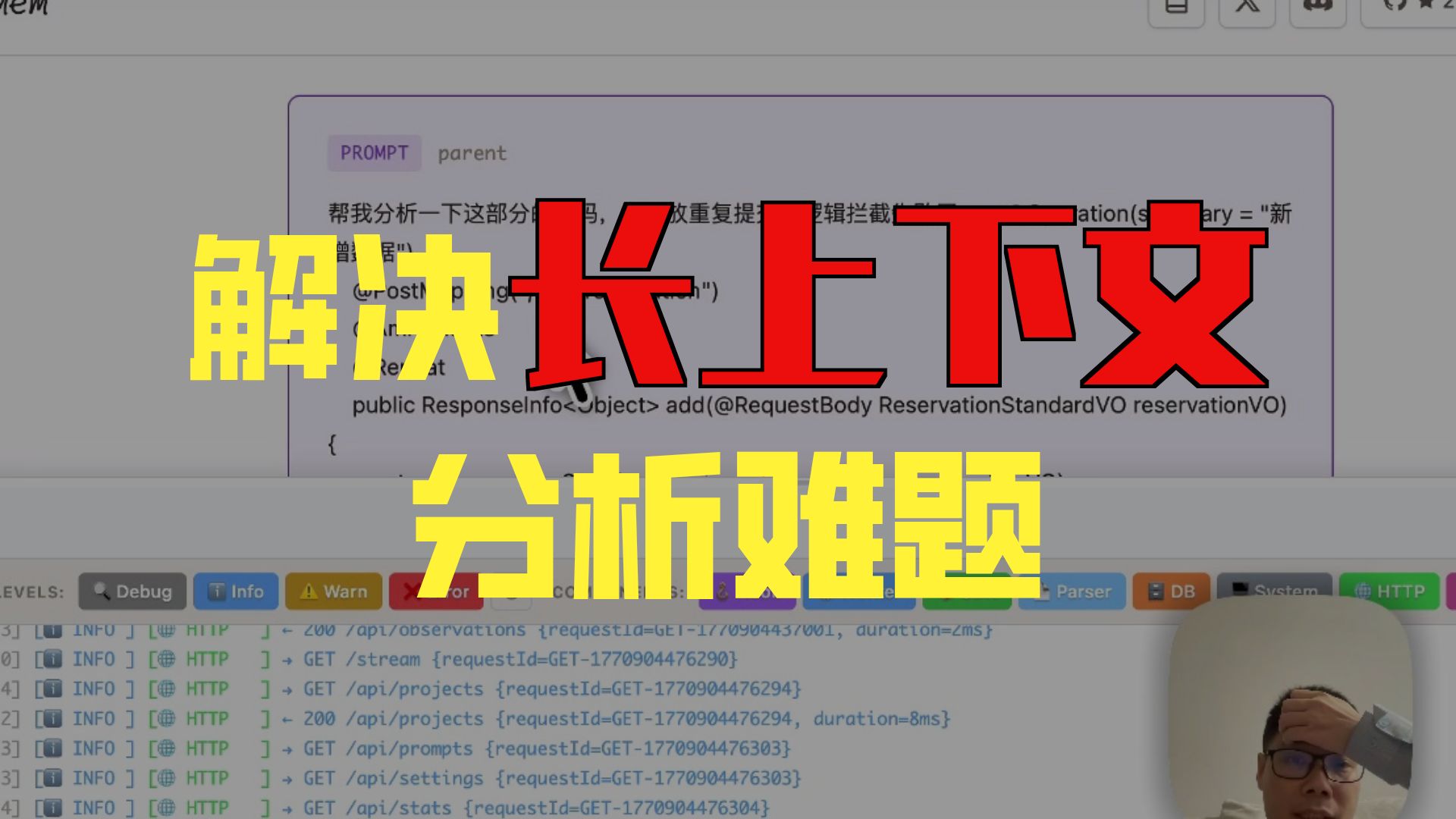This screenshot has width=1456, height=819.
Task: Toggle the Info log level filter
Action: (x=236, y=591)
